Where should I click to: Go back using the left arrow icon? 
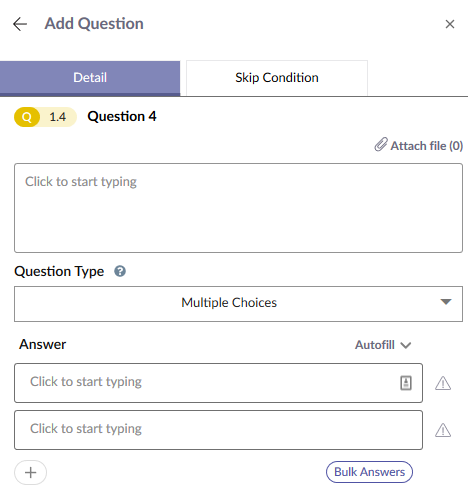point(20,24)
